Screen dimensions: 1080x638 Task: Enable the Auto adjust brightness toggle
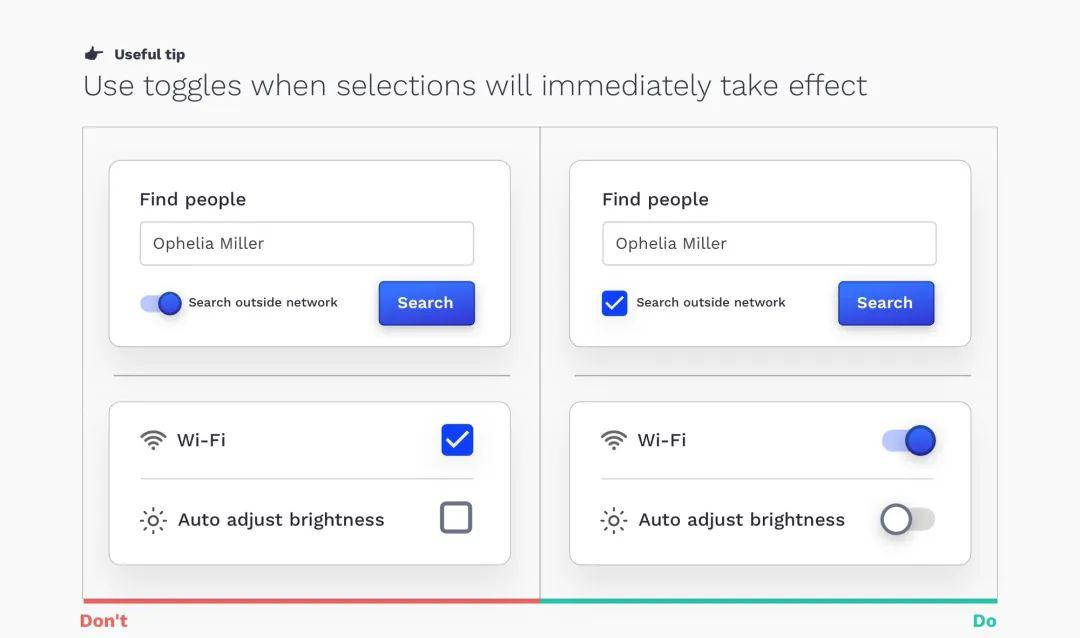click(908, 519)
